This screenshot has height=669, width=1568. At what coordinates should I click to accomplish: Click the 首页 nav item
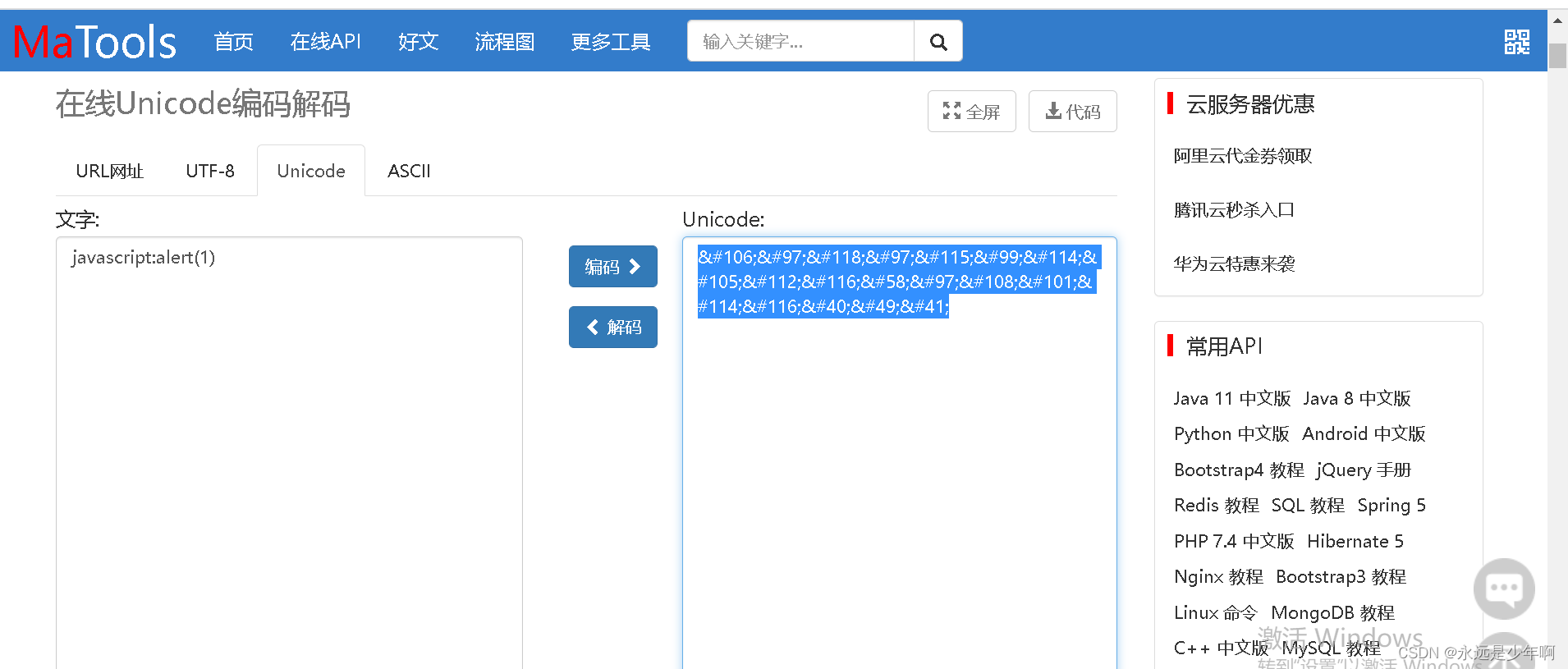(234, 42)
